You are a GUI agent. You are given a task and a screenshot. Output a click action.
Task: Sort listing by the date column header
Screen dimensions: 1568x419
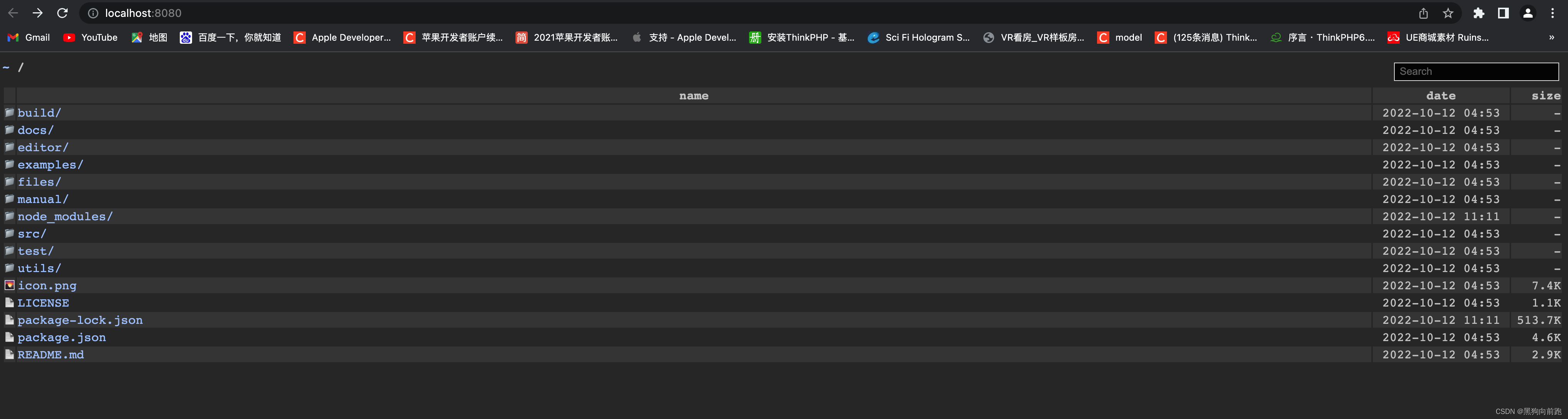pos(1441,96)
